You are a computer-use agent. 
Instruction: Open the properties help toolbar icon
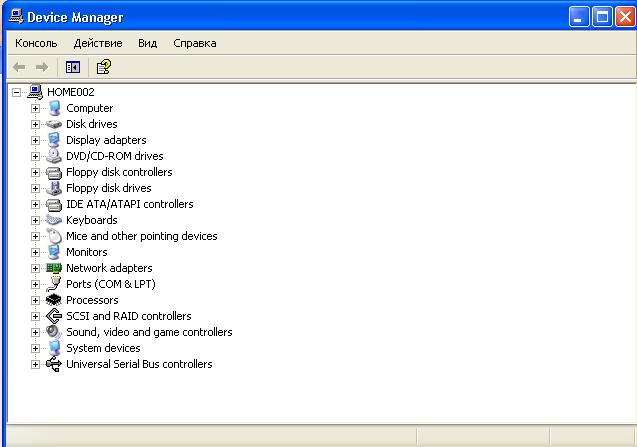[104, 67]
